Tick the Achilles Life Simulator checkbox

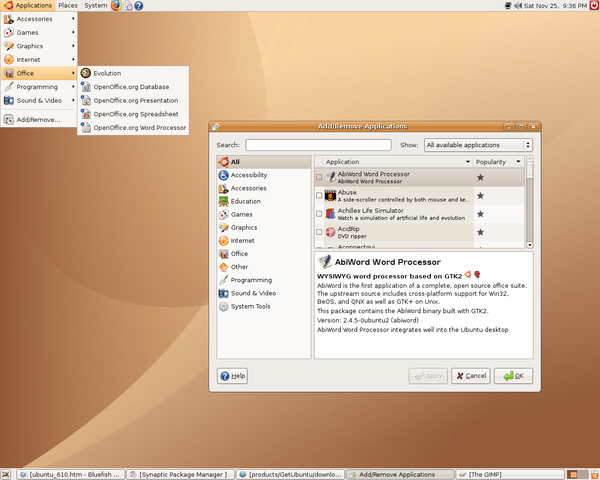coord(319,214)
